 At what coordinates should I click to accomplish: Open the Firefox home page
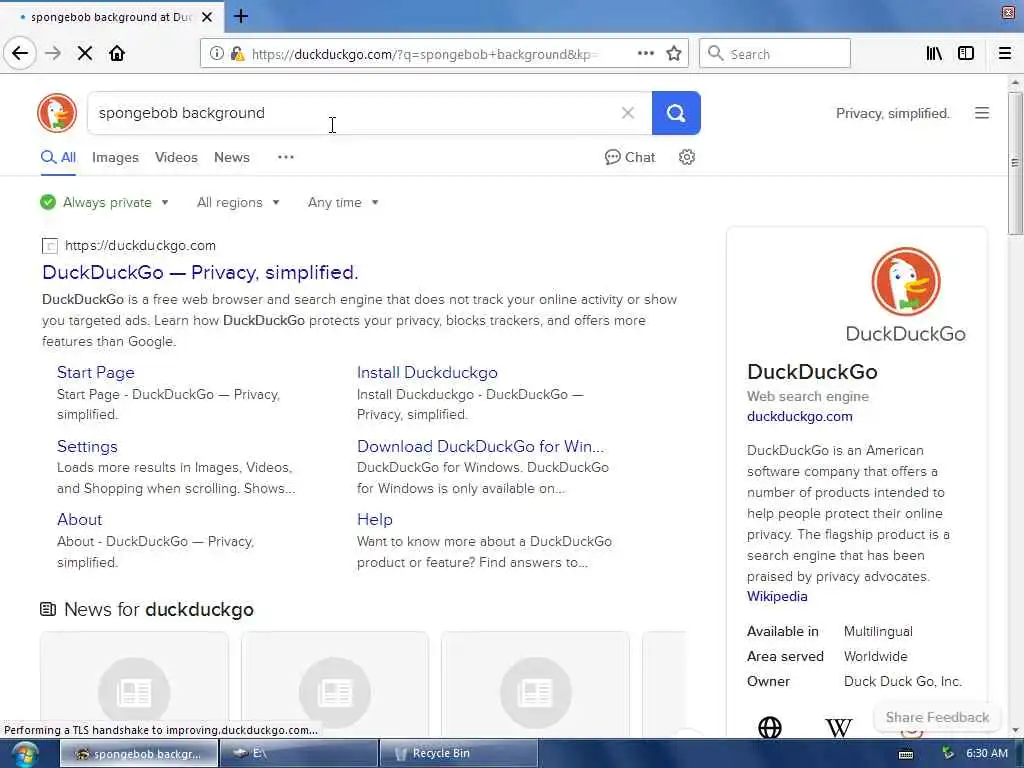[x=117, y=53]
